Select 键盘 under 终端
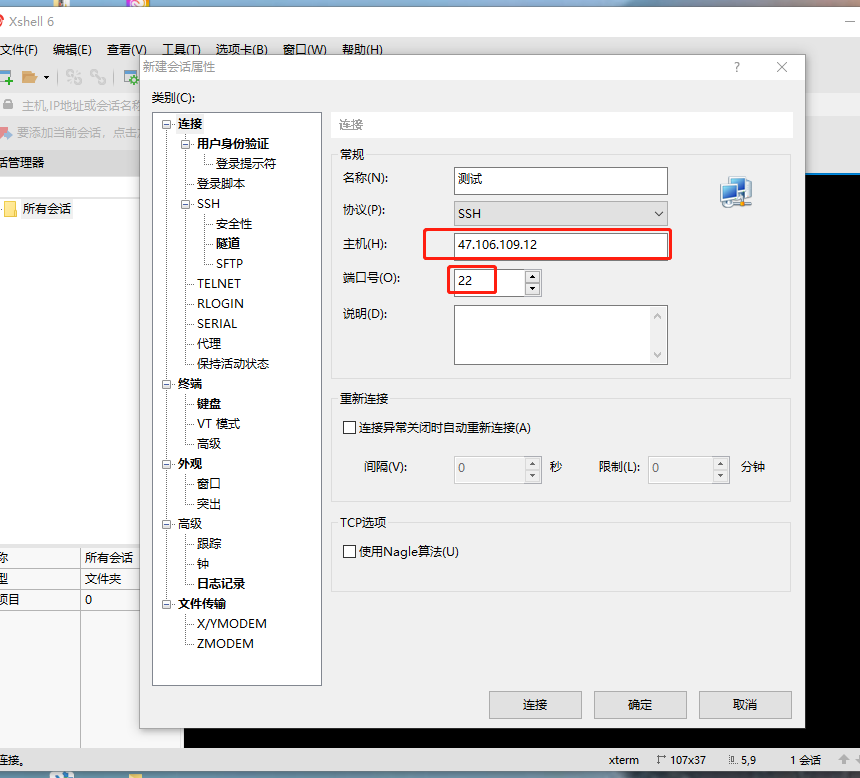The height and width of the screenshot is (778, 860). [209, 404]
